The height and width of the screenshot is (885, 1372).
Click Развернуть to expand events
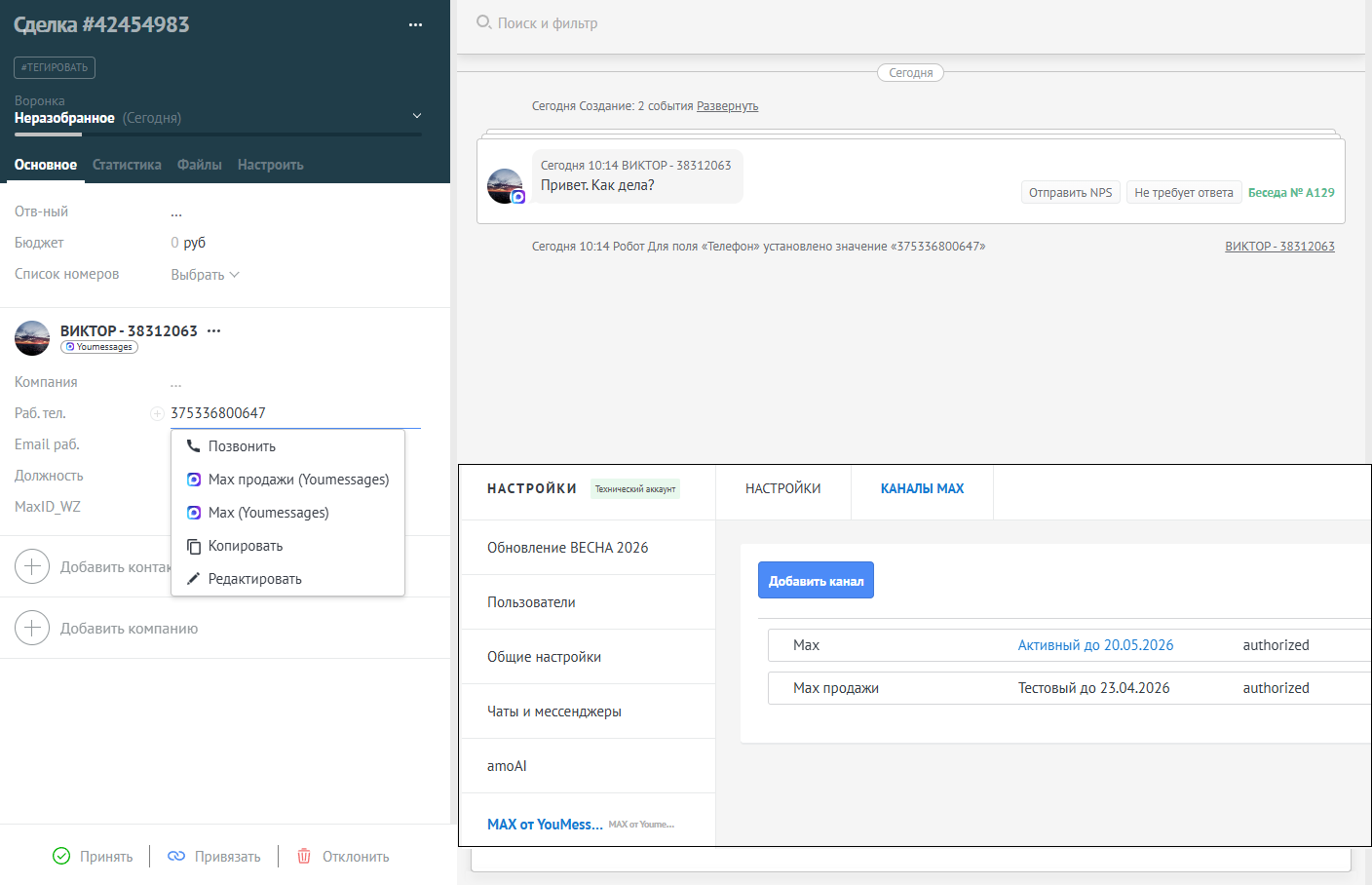click(727, 106)
